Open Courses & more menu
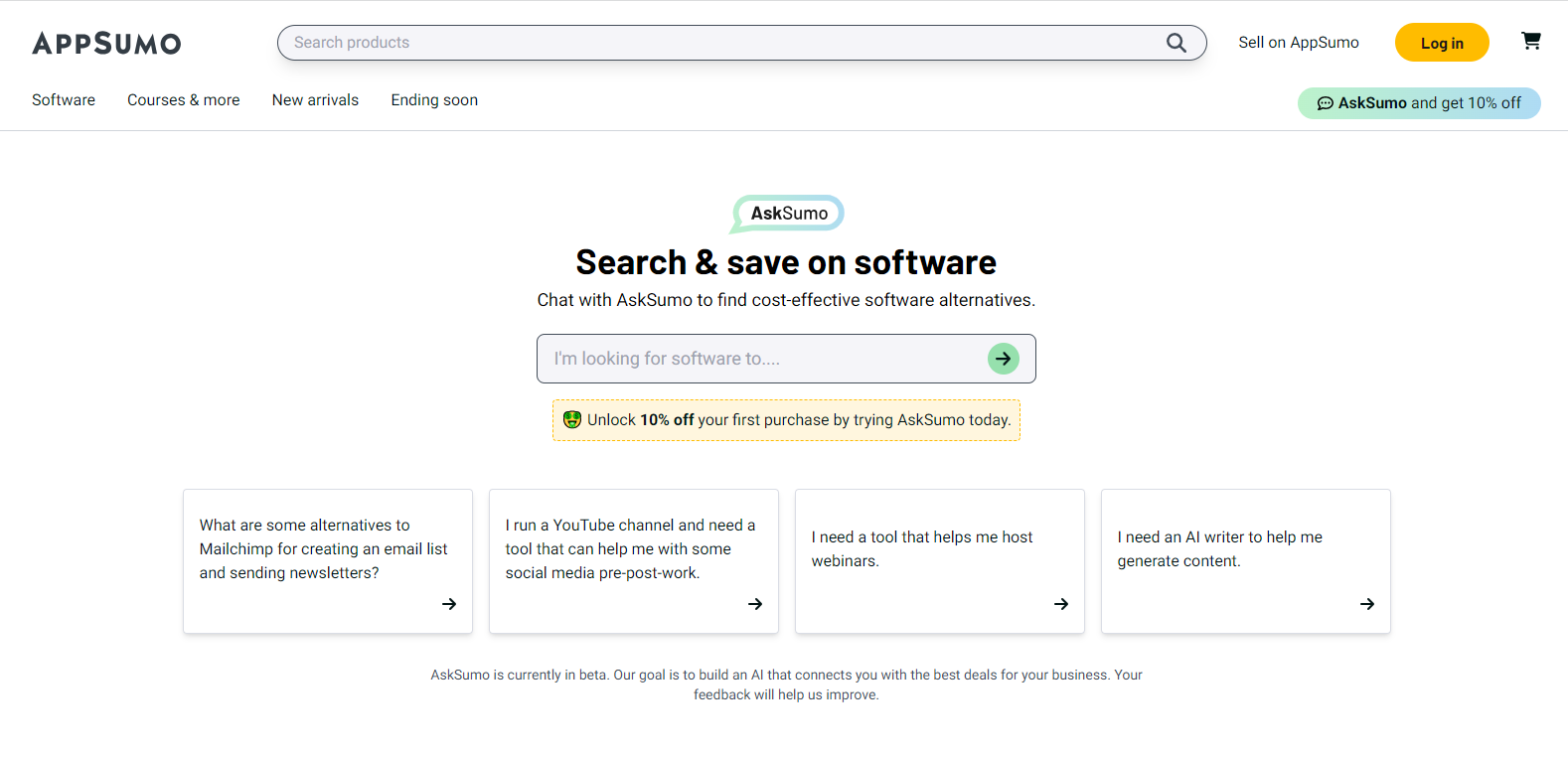Image resolution: width=1568 pixels, height=759 pixels. 184,100
